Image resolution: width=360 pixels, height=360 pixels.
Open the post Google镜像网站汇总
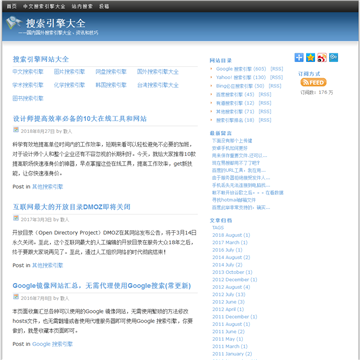pyautogui.click(x=102, y=286)
